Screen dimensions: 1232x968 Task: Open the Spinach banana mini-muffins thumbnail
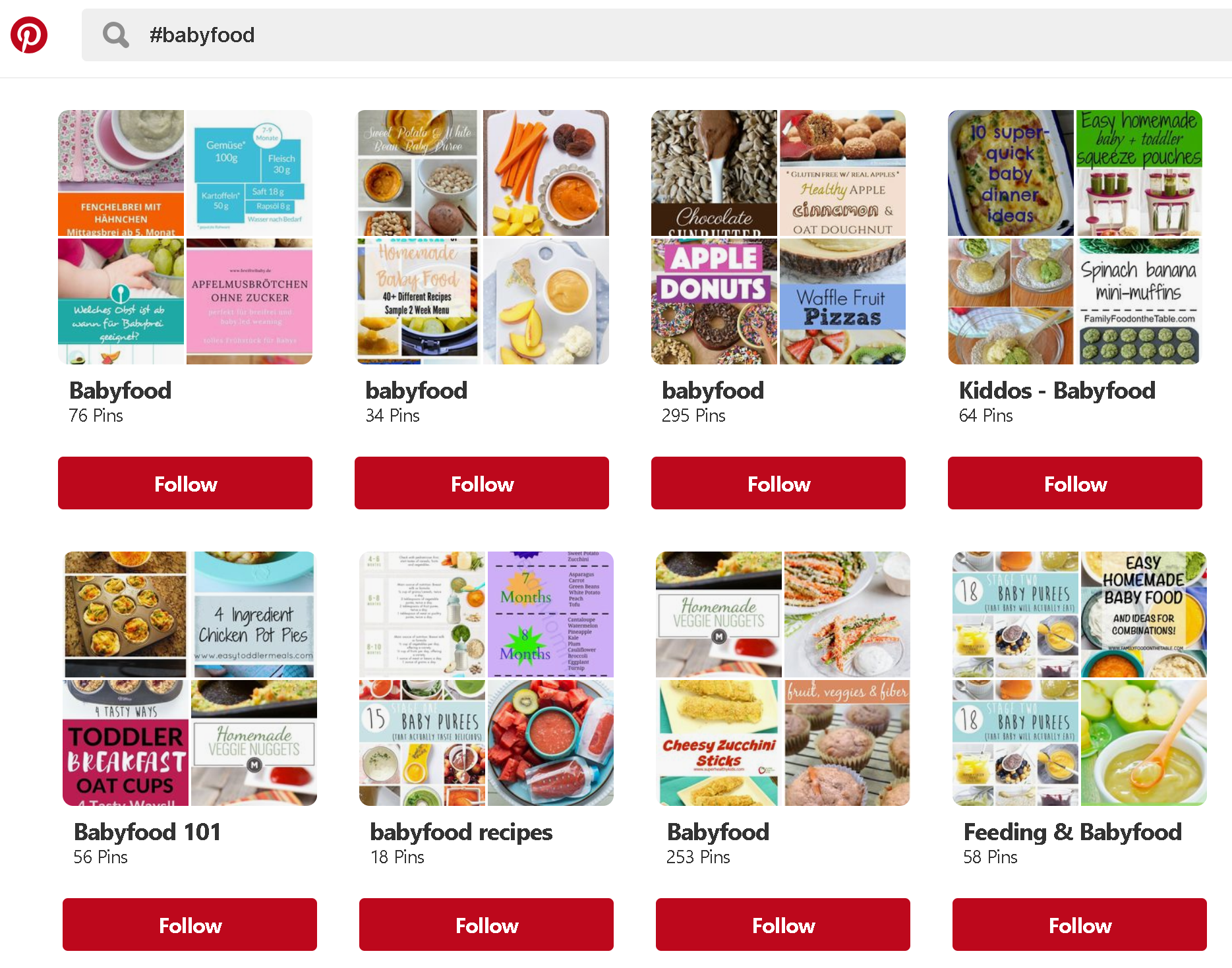tap(1138, 301)
